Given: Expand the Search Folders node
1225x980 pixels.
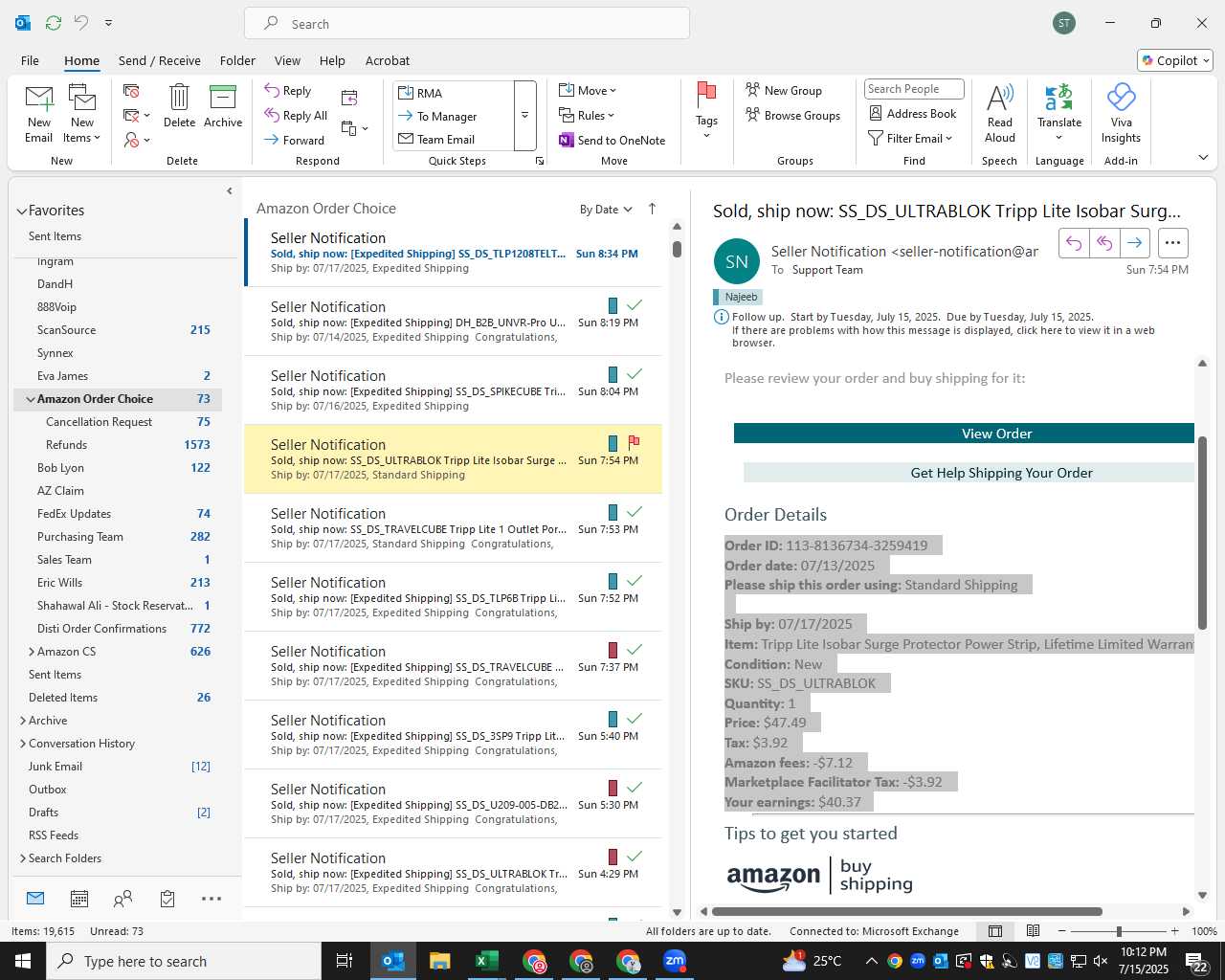Looking at the screenshot, I should pyautogui.click(x=23, y=858).
